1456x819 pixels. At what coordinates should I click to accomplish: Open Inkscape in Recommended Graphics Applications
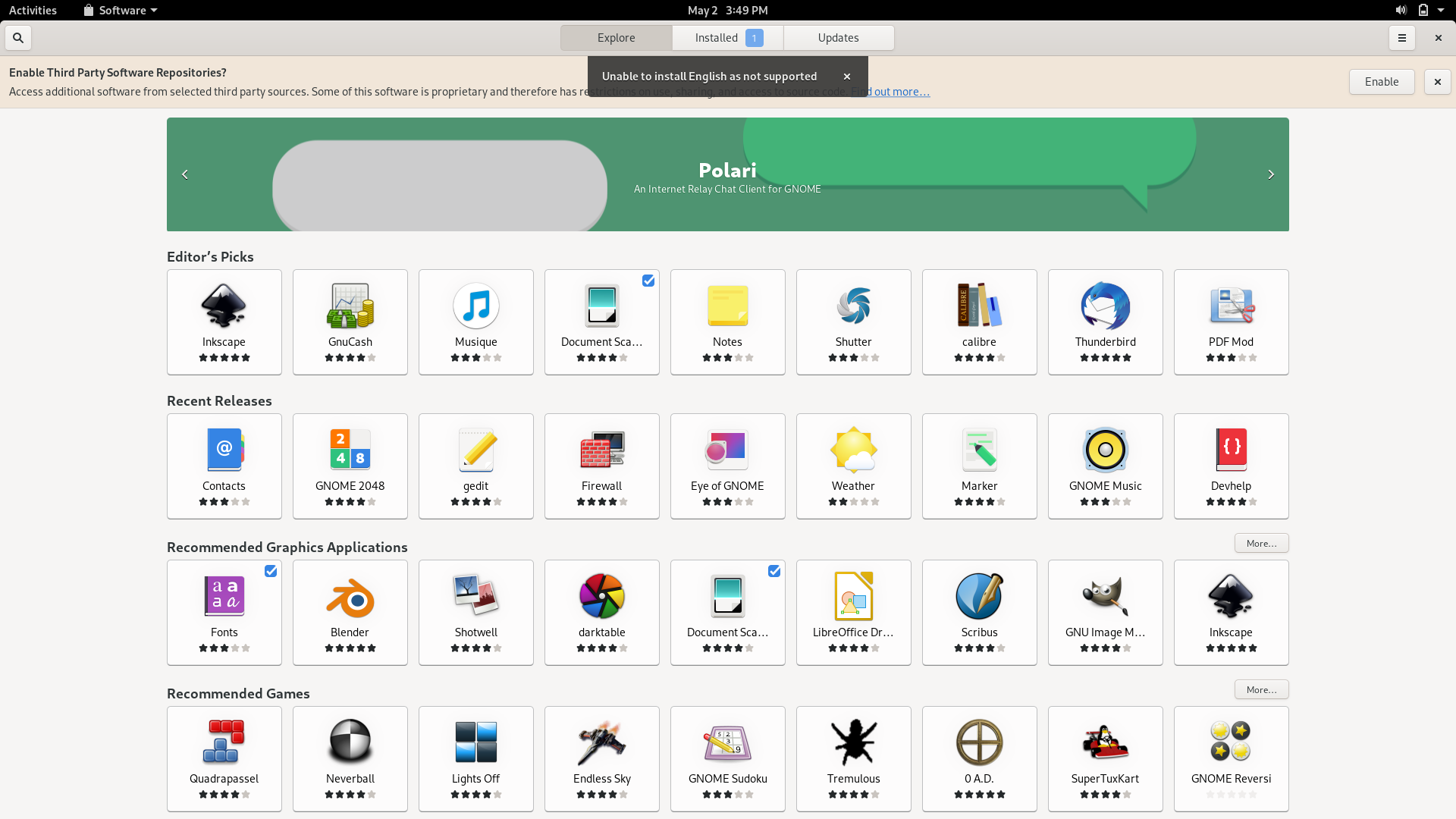point(1231,612)
